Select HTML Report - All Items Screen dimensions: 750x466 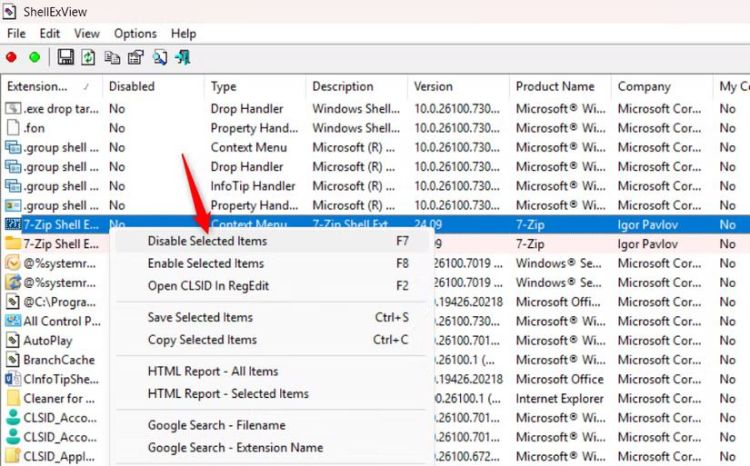tap(213, 371)
